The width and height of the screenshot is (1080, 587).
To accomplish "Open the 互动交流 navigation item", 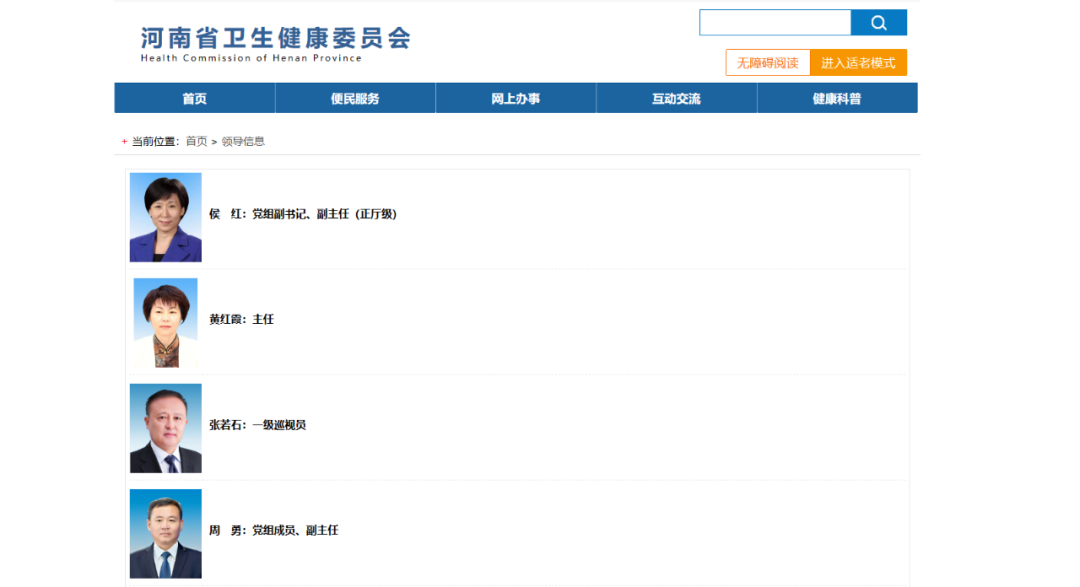I will pos(676,99).
